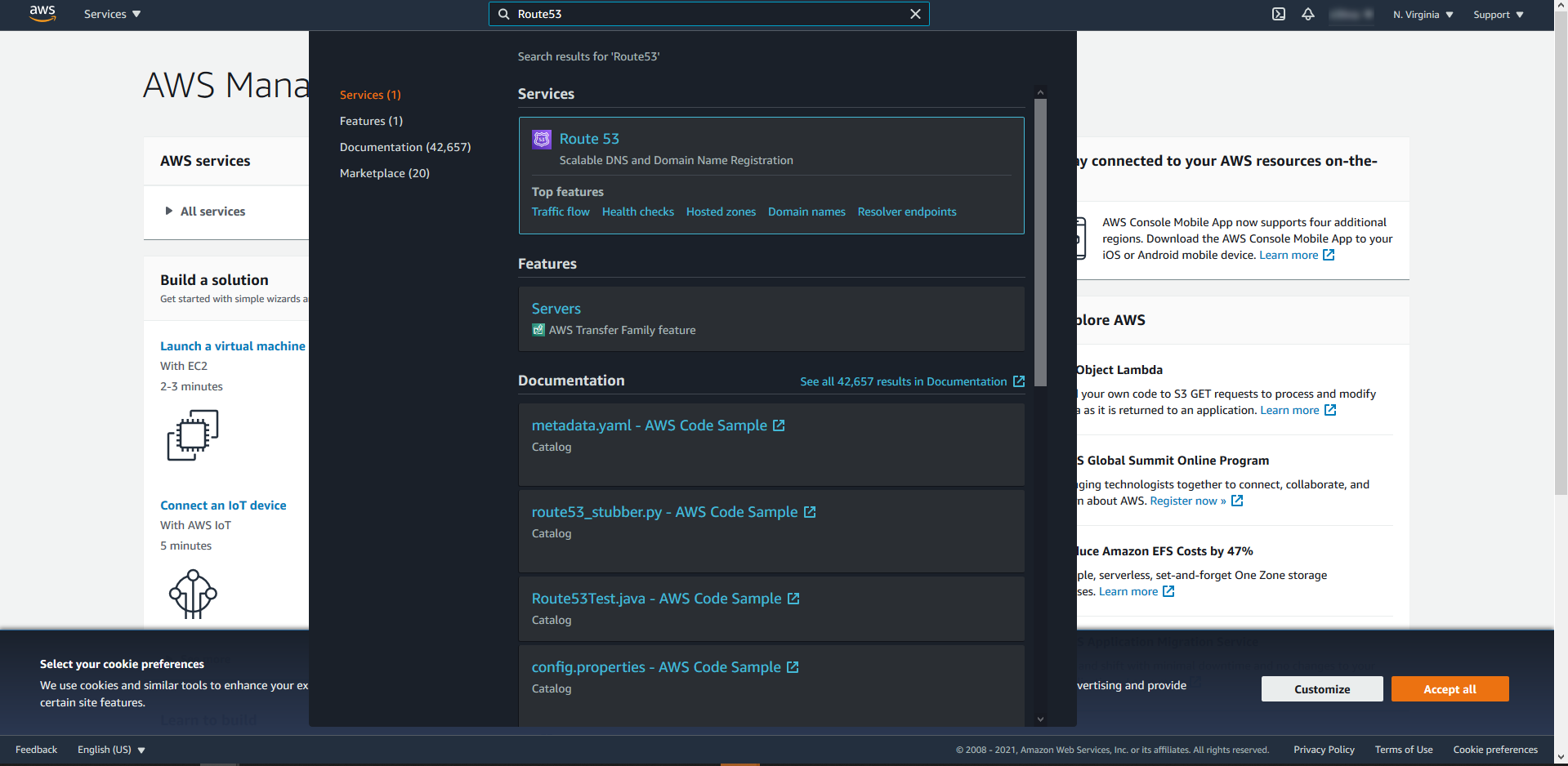Open Traffic flow top feature
The width and height of the screenshot is (1568, 766).
pyautogui.click(x=561, y=212)
